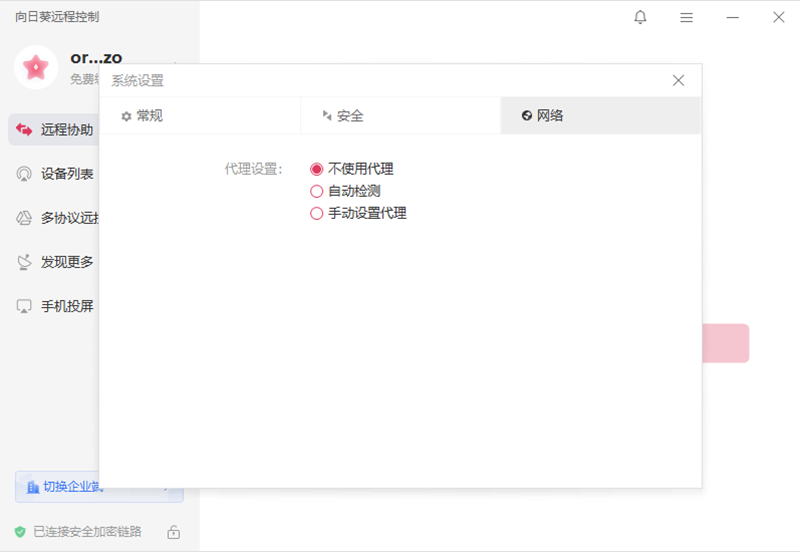Click the pink button behind the dialog
800x552 pixels.
(x=725, y=343)
